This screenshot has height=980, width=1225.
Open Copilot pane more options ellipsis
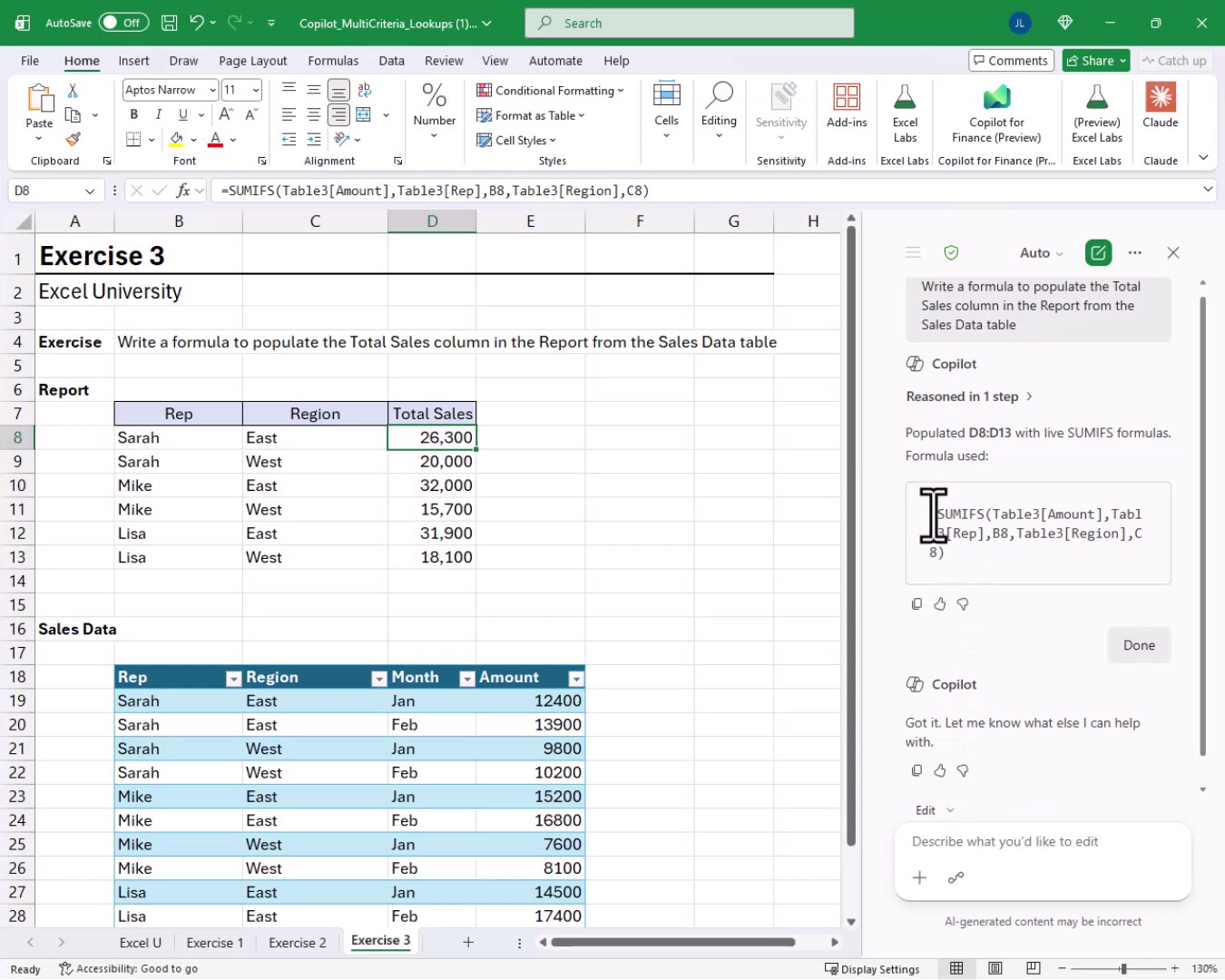(1135, 252)
